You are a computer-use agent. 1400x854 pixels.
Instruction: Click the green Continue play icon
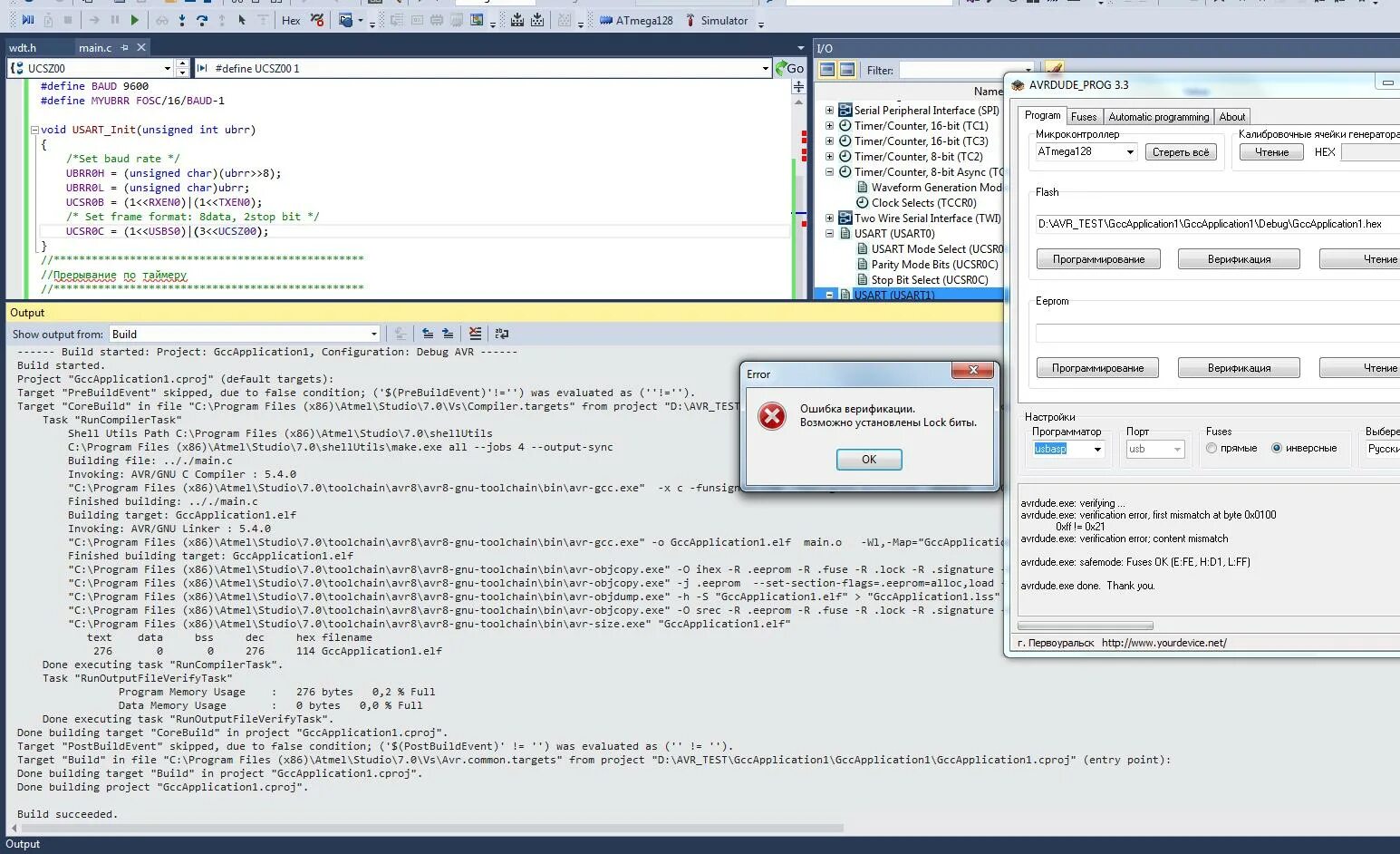(135, 20)
